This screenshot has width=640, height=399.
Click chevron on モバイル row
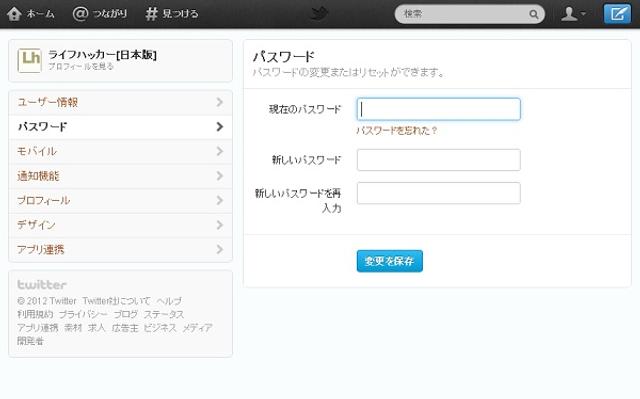coord(220,151)
